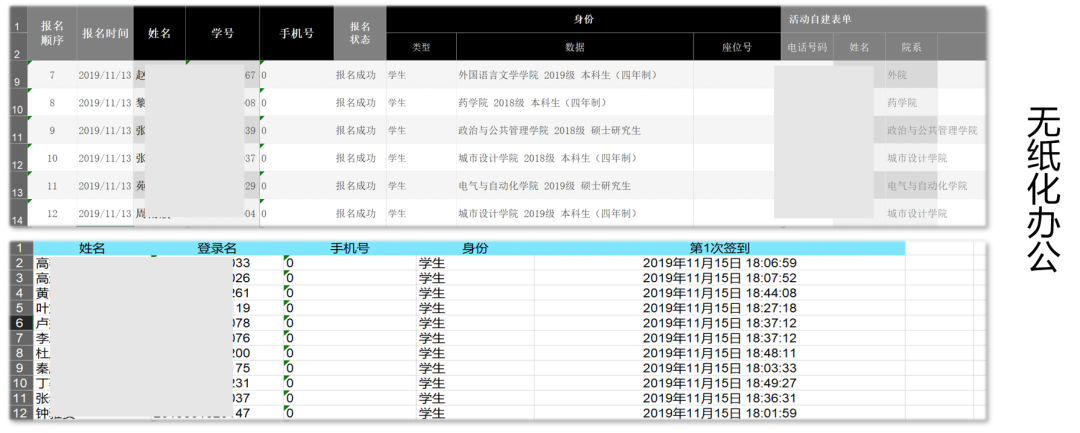Select the 报名时间 header cell
1080x433 pixels.
[105, 33]
